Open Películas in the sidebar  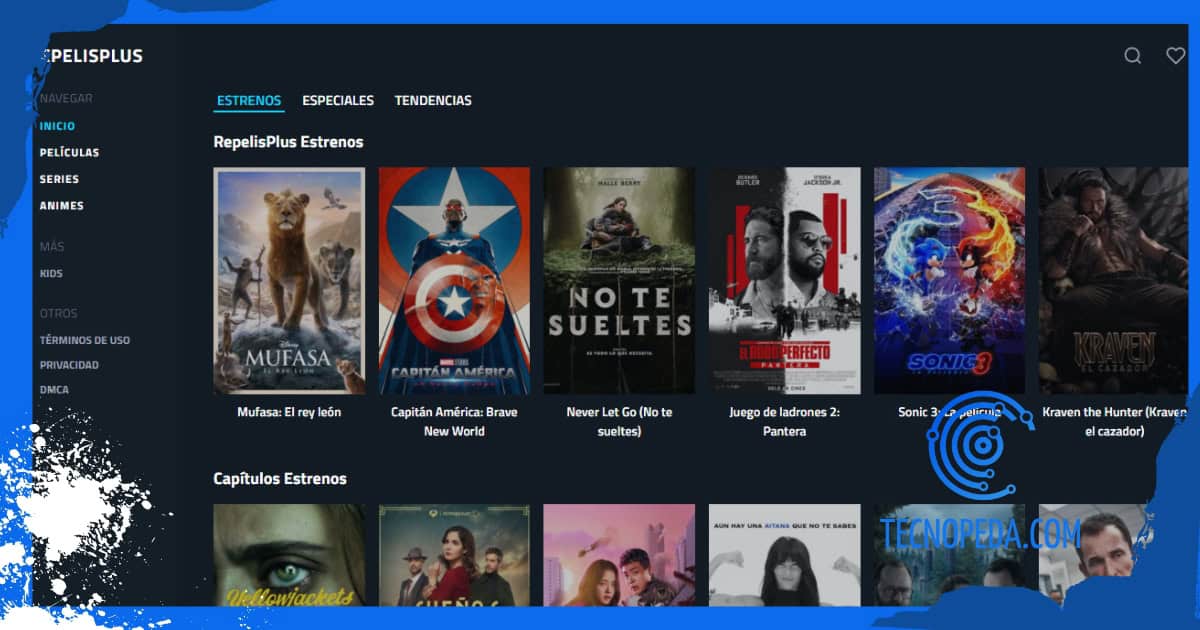click(69, 153)
